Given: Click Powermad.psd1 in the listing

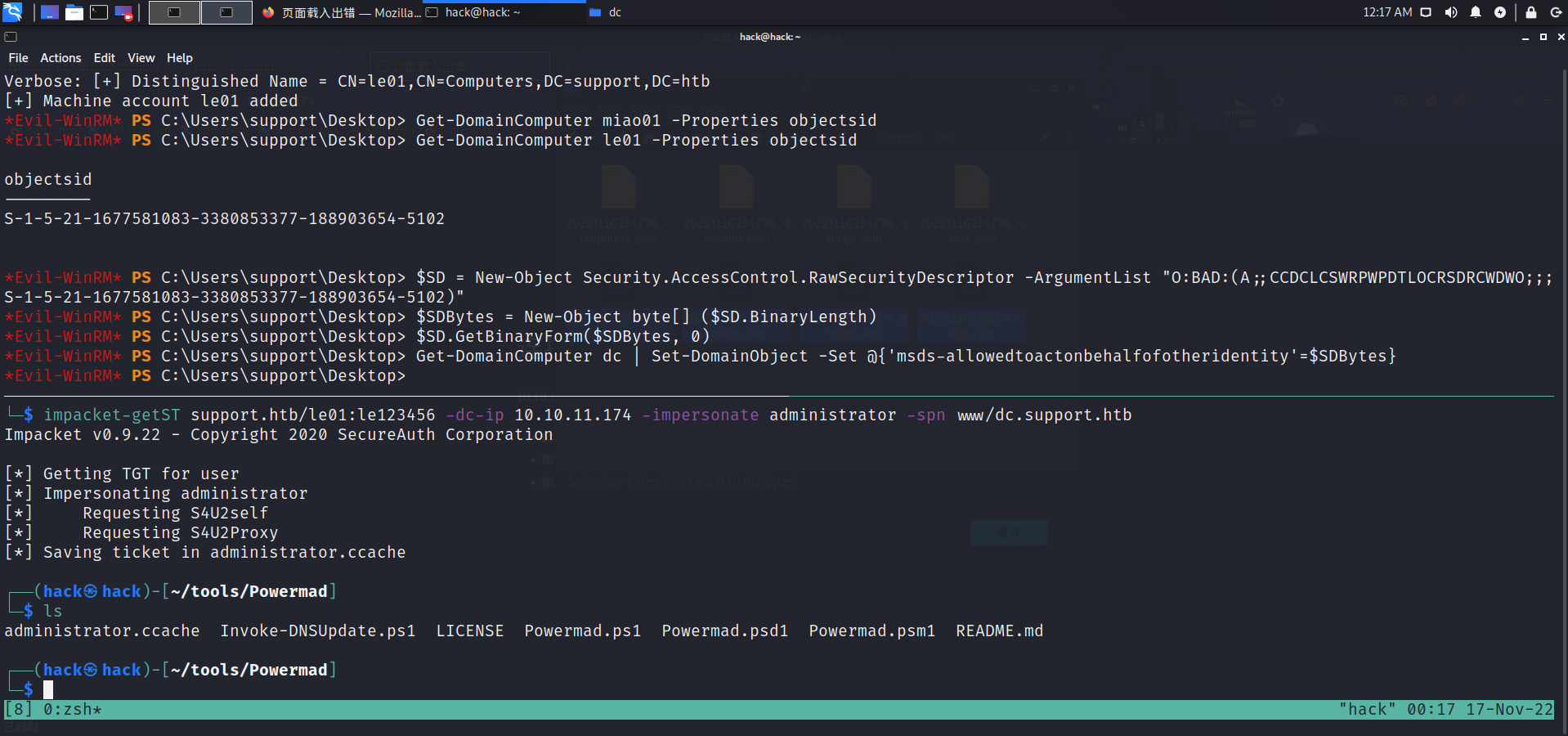Looking at the screenshot, I should (725, 631).
